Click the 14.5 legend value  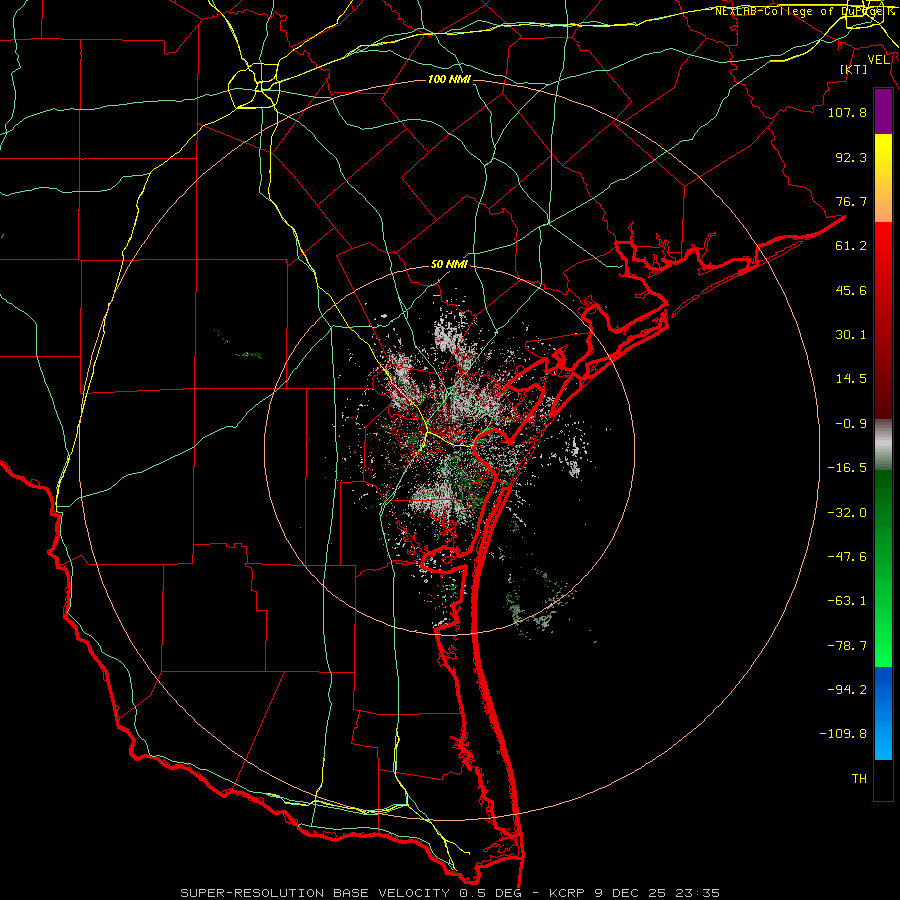pos(851,379)
